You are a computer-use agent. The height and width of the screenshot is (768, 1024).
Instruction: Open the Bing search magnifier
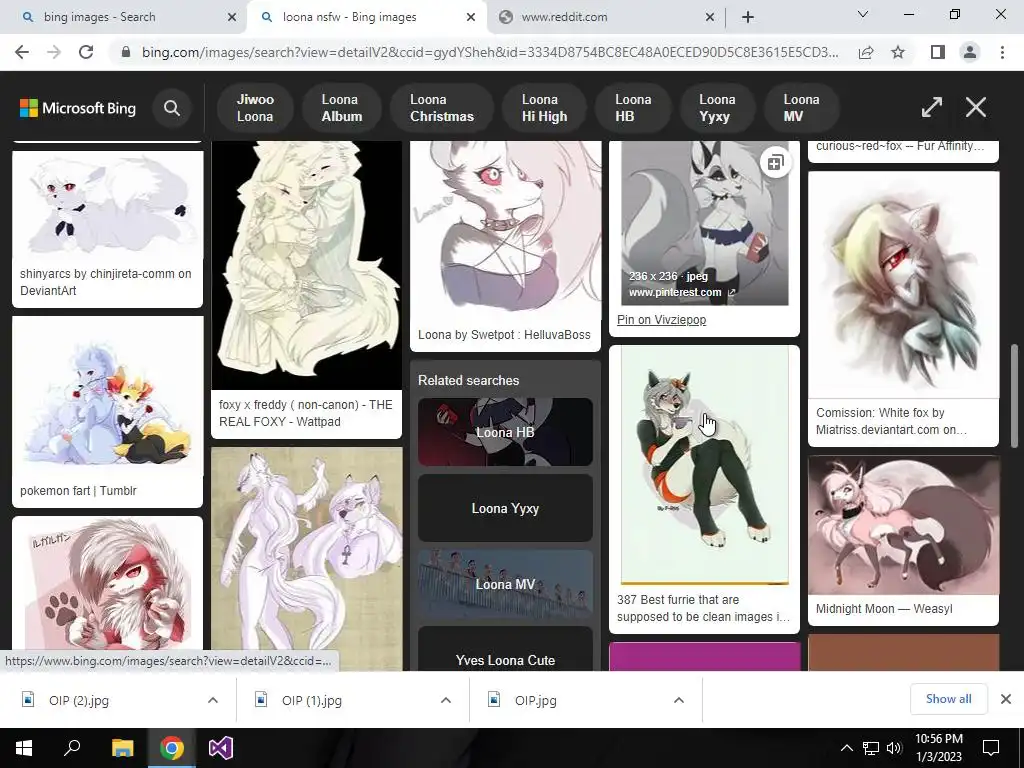172,108
